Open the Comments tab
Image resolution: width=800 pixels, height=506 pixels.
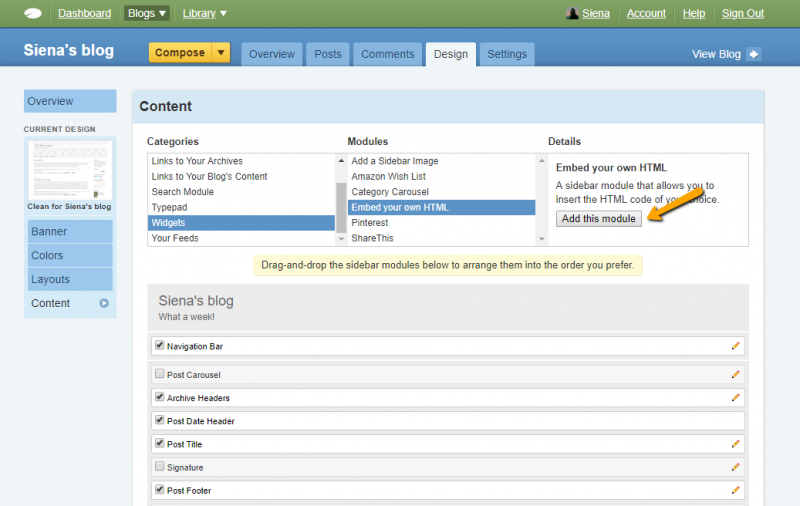387,54
